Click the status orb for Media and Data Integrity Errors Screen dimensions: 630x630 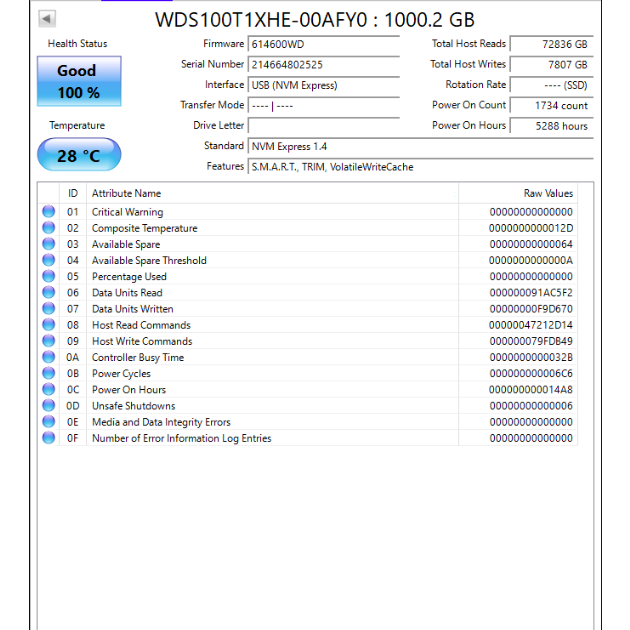pos(49,421)
